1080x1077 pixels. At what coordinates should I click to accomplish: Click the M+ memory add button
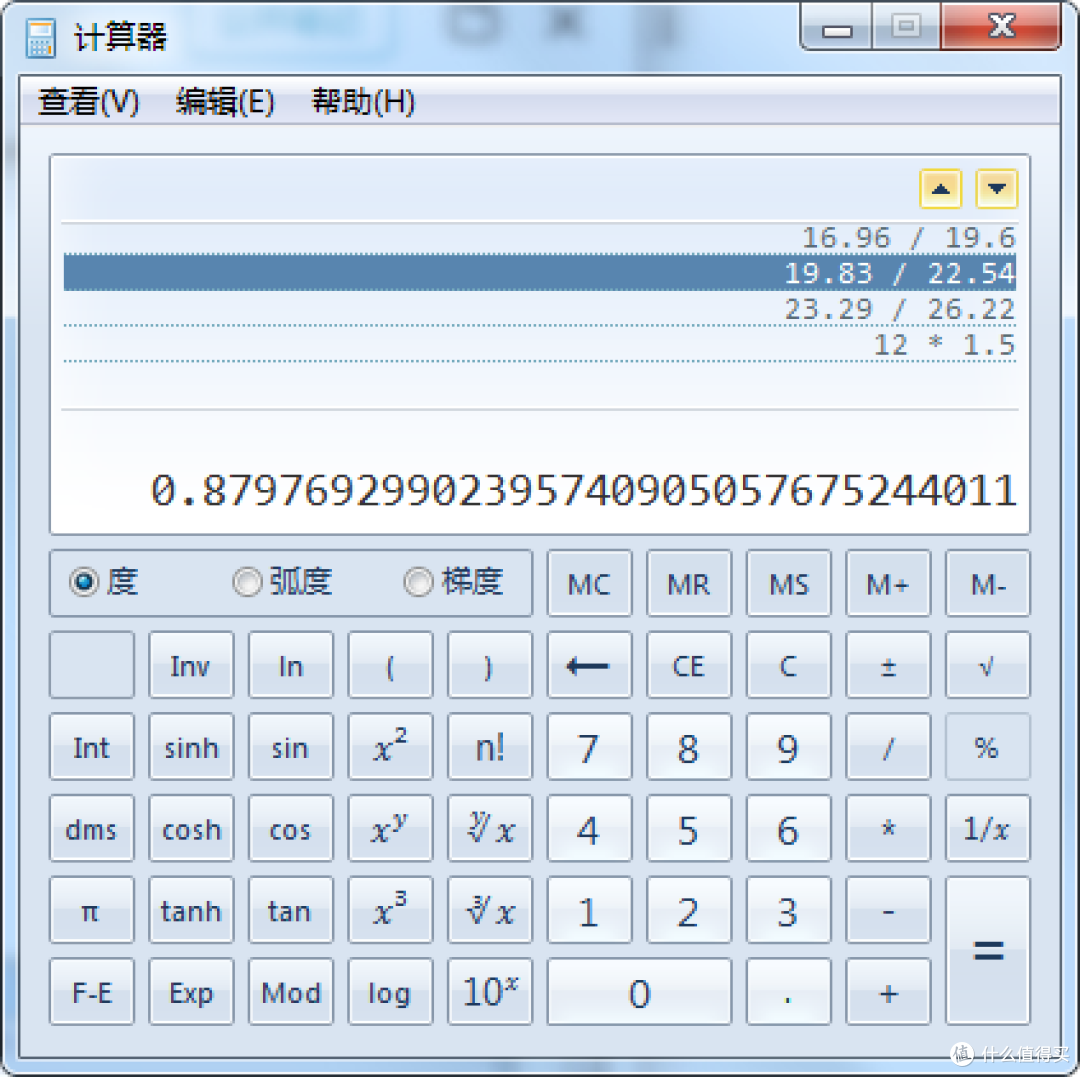(888, 583)
